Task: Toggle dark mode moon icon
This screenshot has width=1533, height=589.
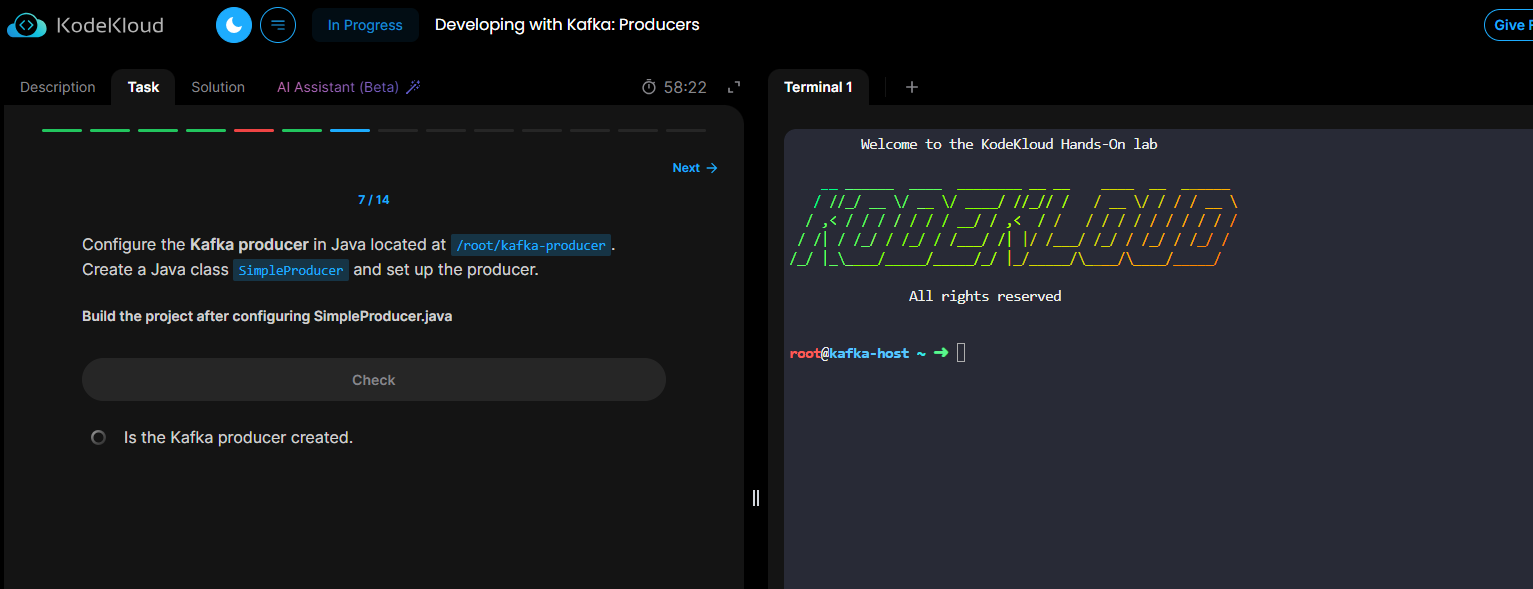Action: click(x=234, y=25)
